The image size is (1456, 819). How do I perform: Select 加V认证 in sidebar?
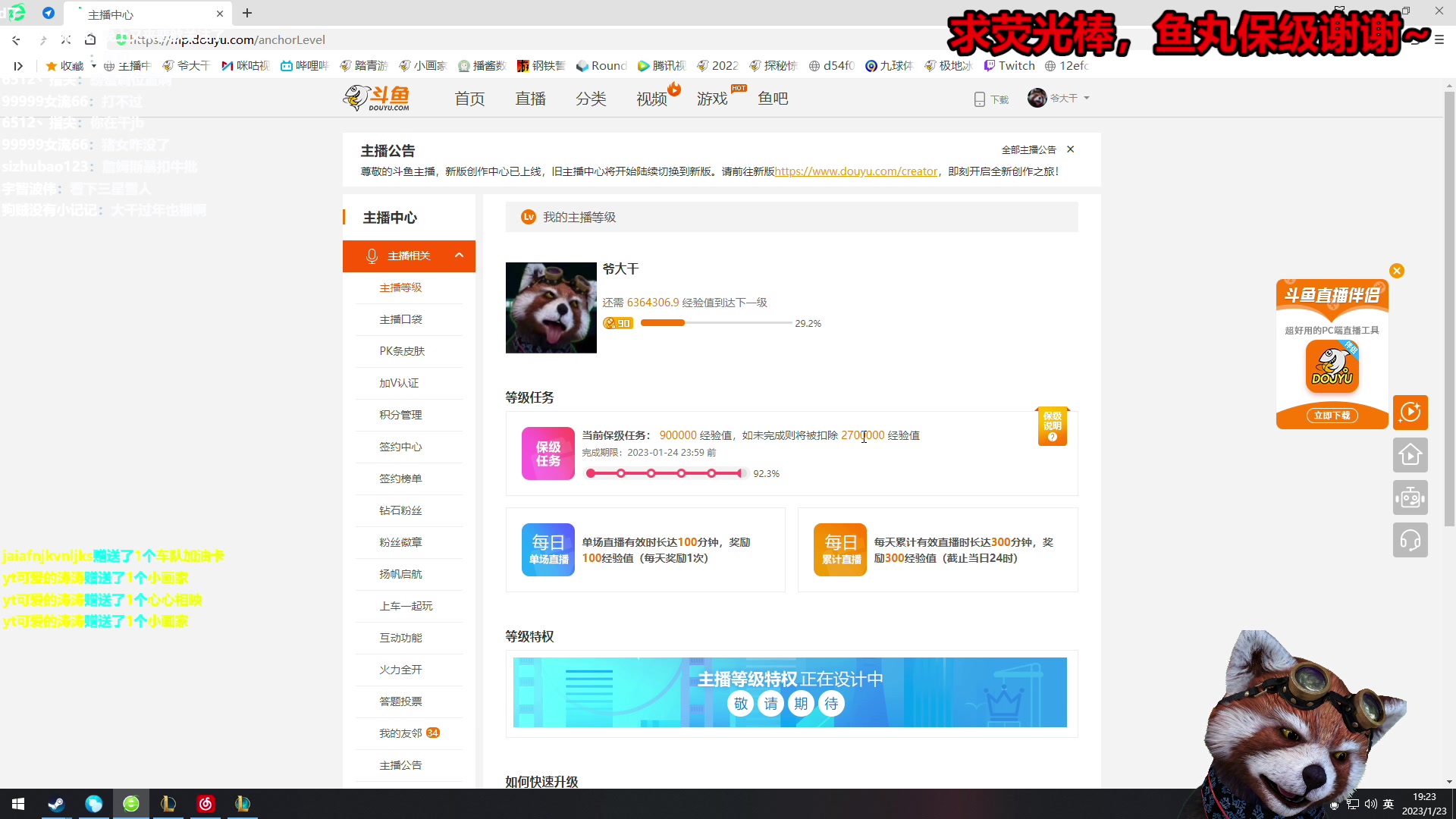[399, 383]
